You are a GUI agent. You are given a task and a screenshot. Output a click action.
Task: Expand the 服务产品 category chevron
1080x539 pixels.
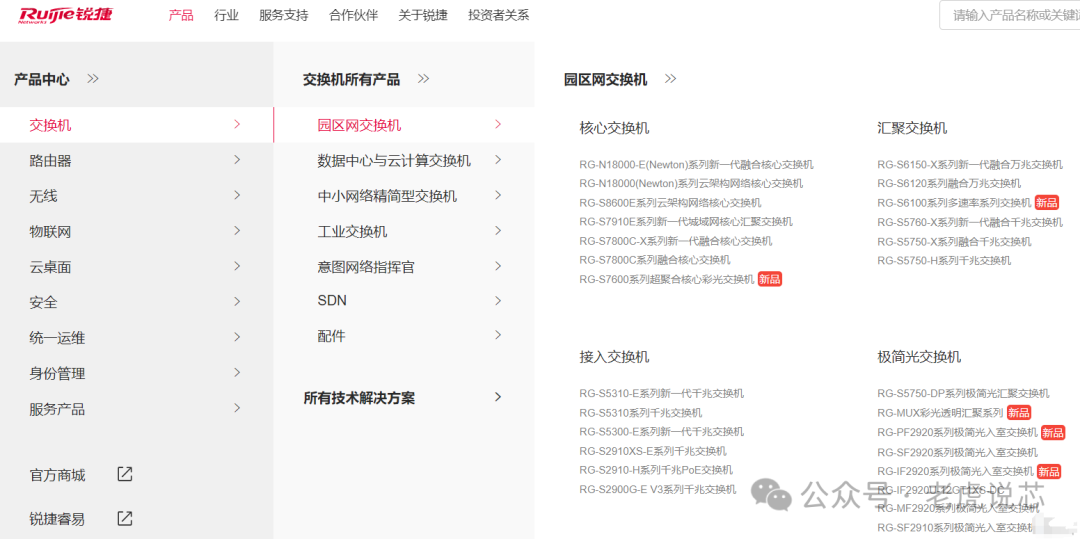point(237,408)
